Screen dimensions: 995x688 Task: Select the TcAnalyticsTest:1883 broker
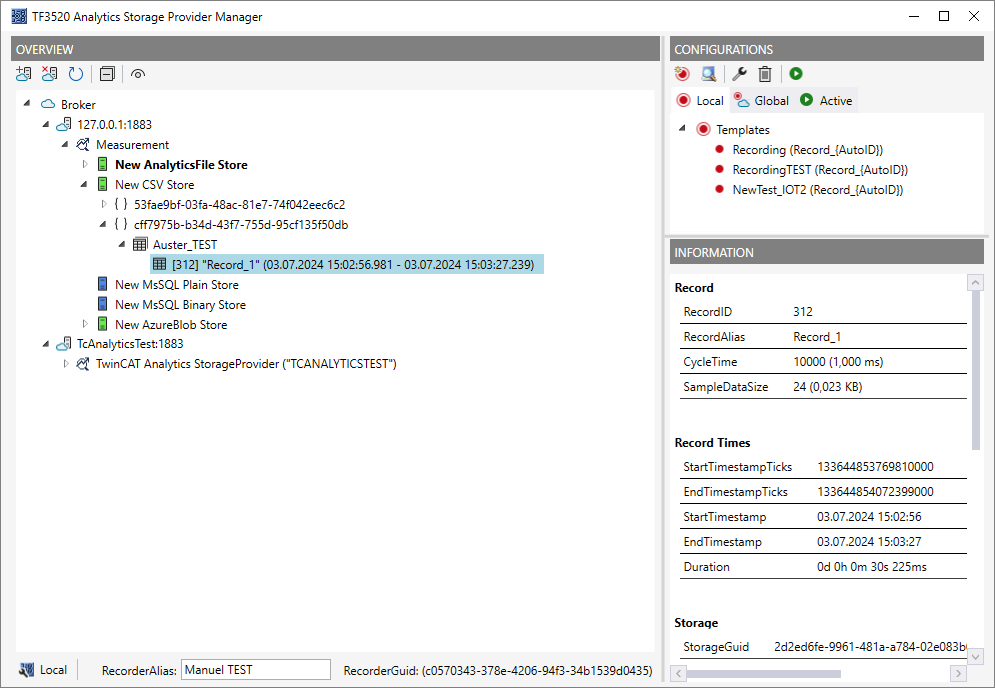(x=130, y=344)
